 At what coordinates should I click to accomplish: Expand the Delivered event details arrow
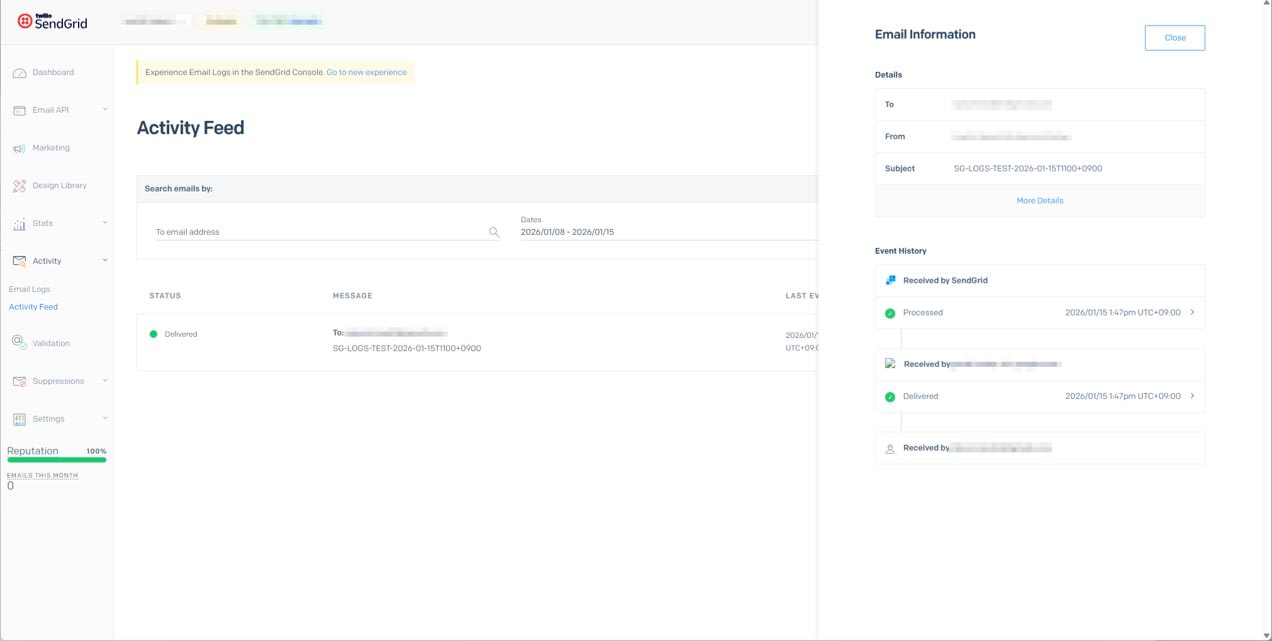1192,396
